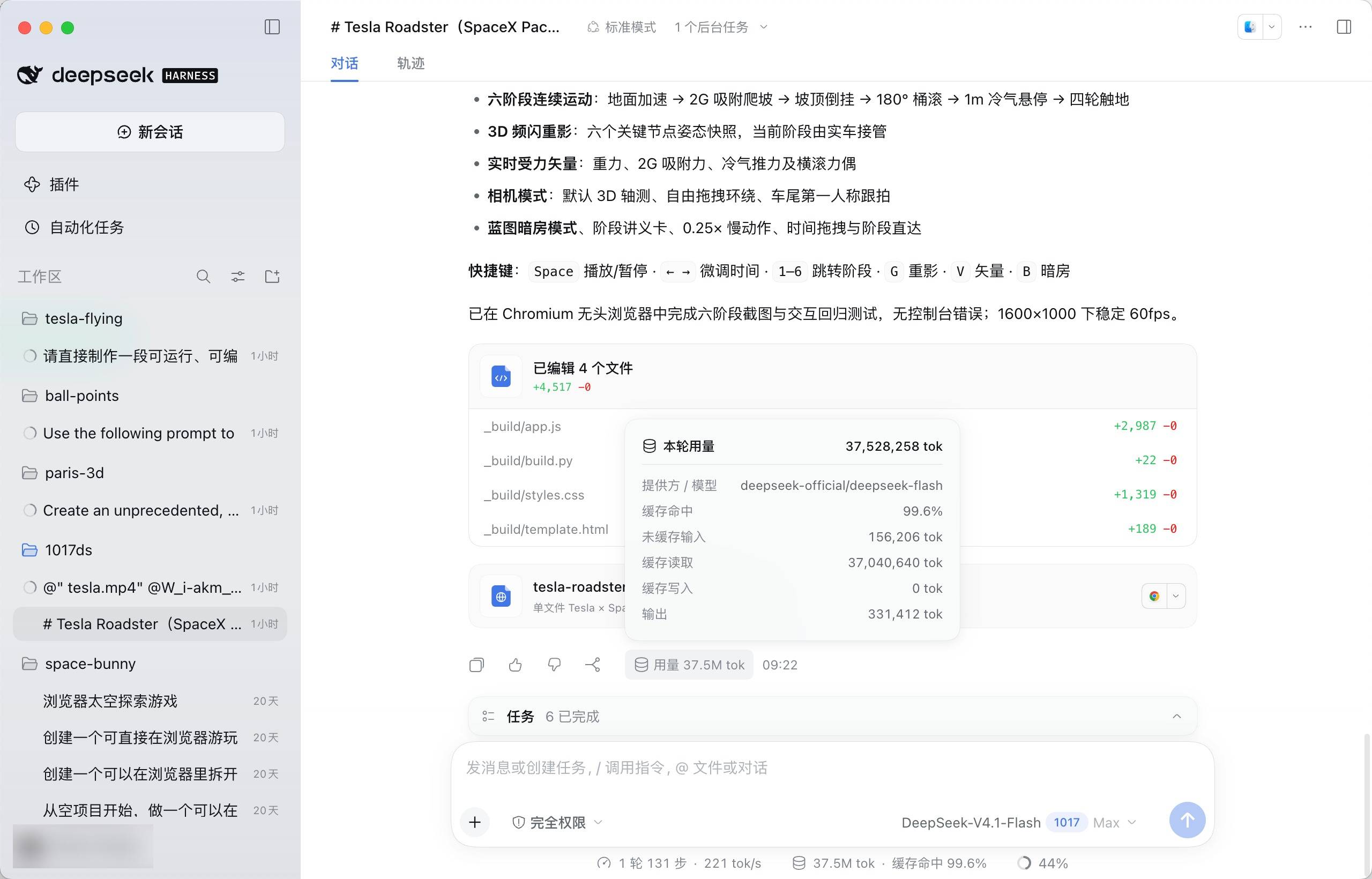
Task: Give the response a thumbs up
Action: [516, 665]
